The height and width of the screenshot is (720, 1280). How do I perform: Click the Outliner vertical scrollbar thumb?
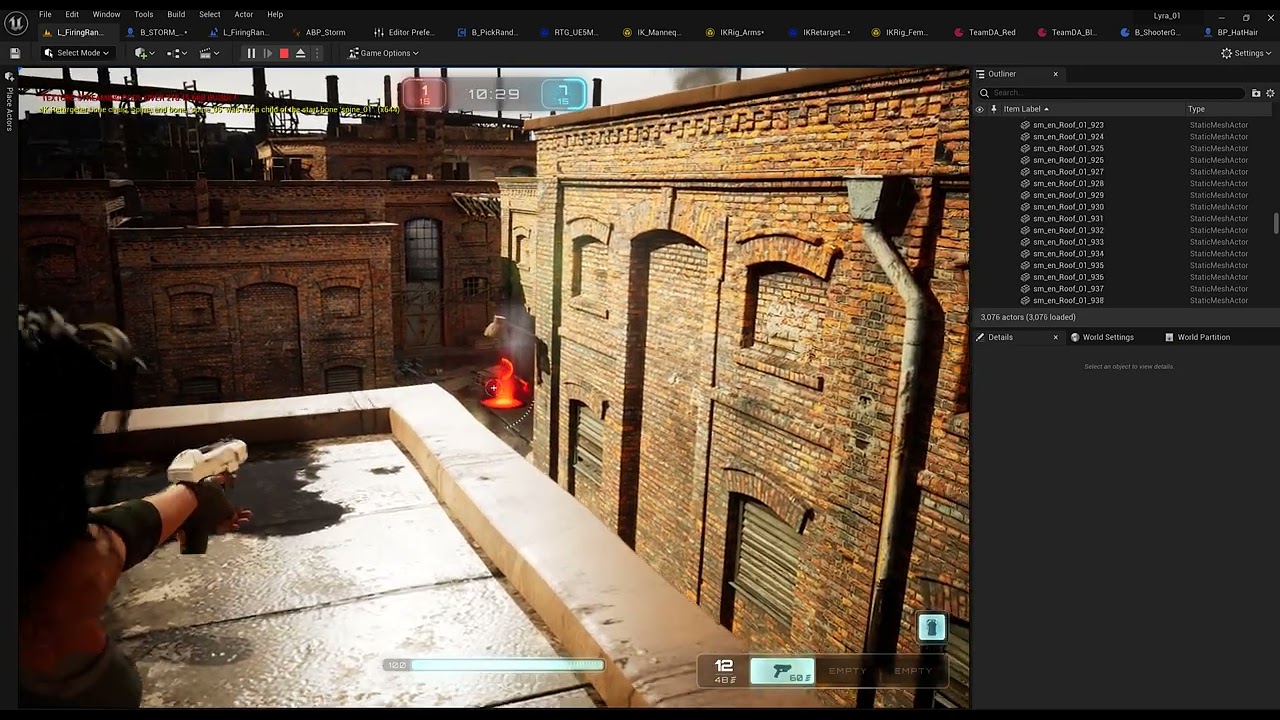pyautogui.click(x=1275, y=224)
